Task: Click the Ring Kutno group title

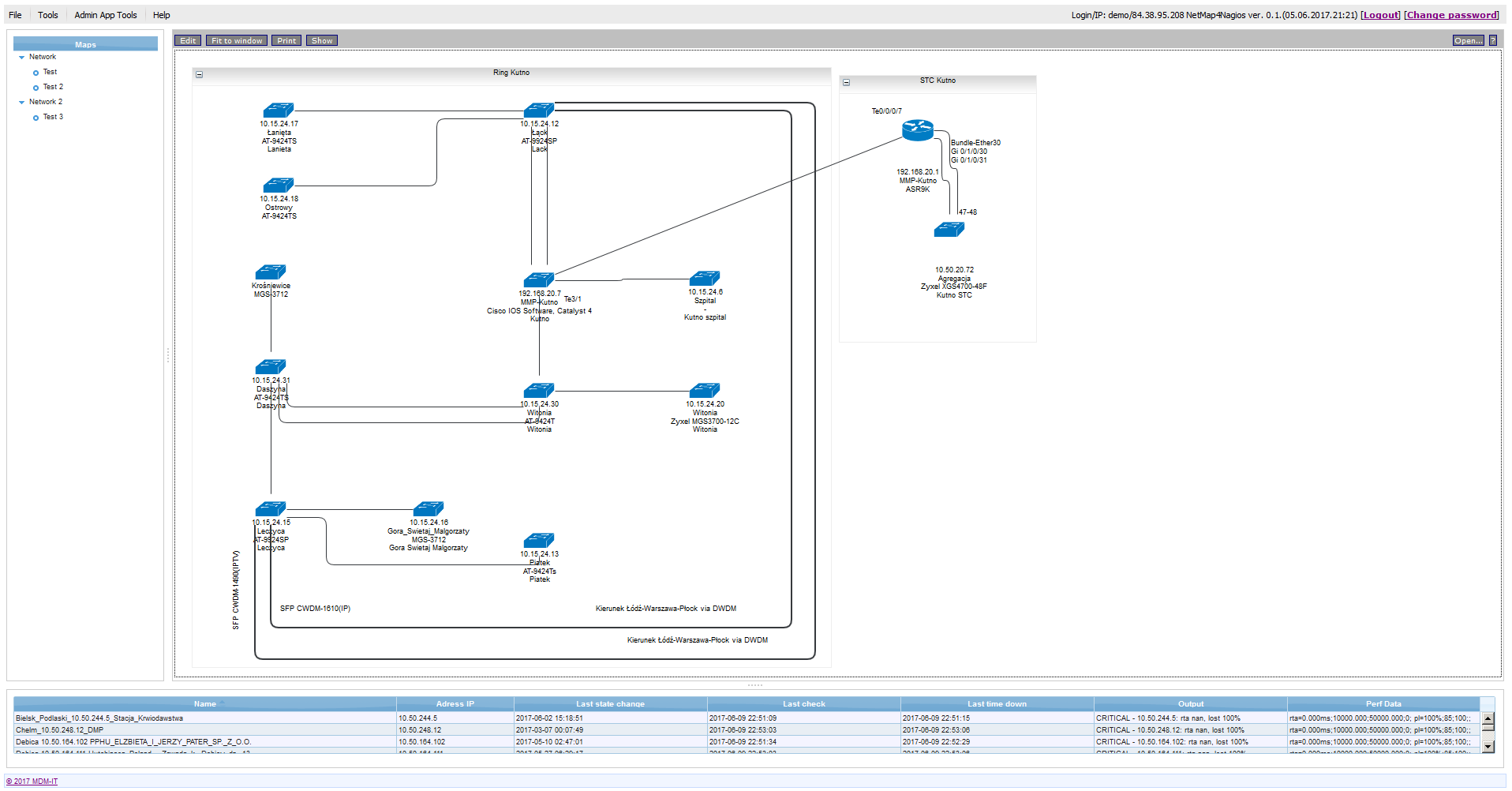Action: pos(511,73)
